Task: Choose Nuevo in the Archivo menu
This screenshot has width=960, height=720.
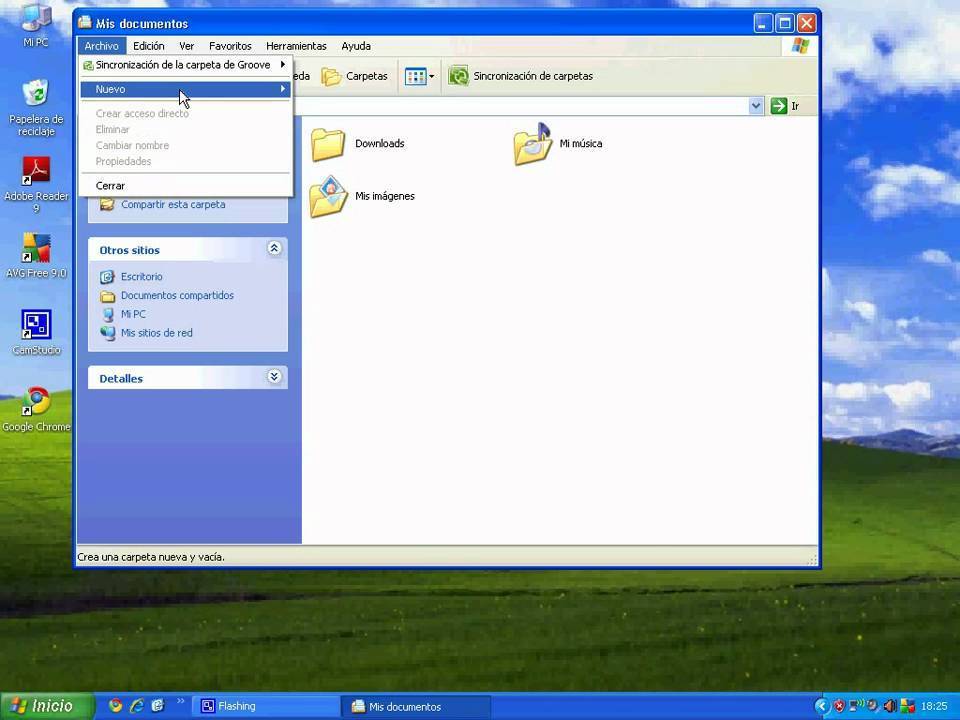Action: (111, 89)
